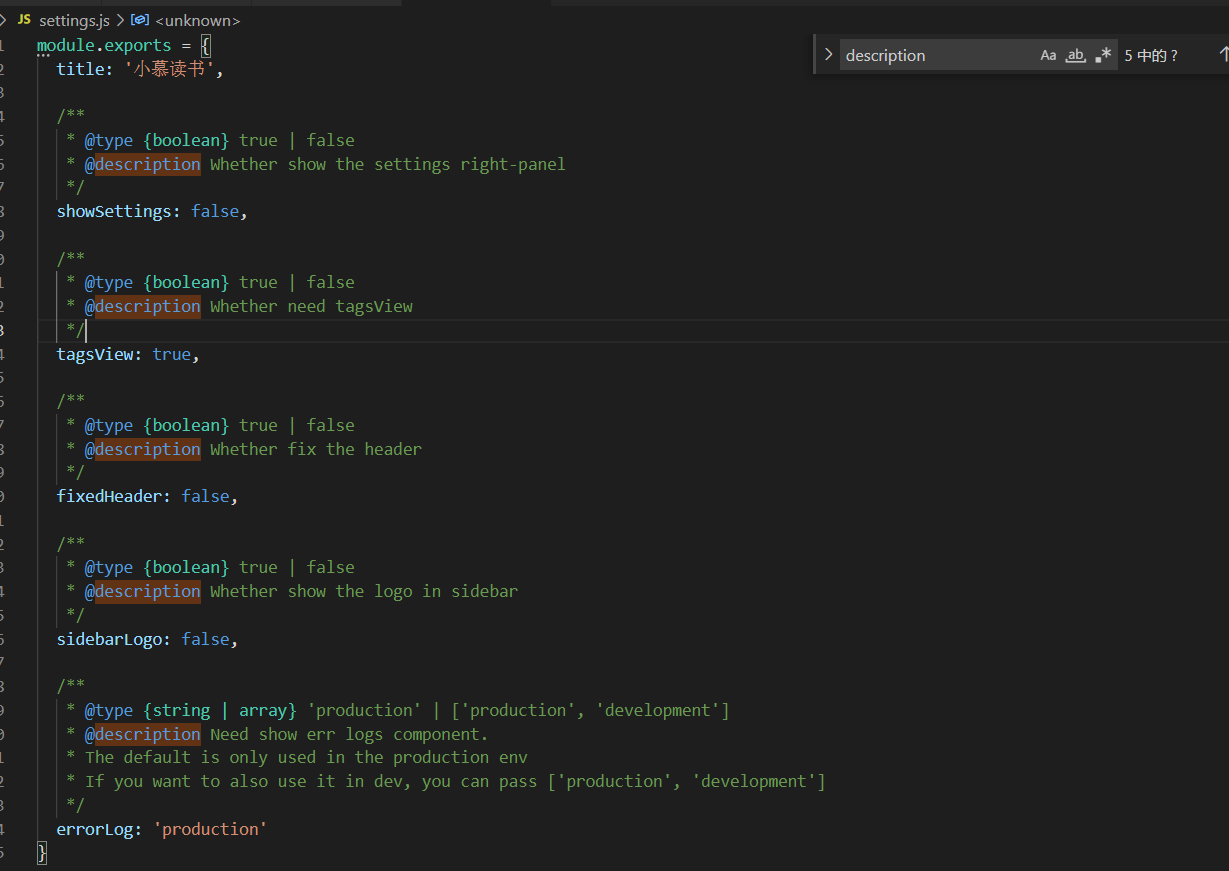The width and height of the screenshot is (1229, 871).
Task: Turn on Use Regular Expression option
Action: click(x=1103, y=56)
